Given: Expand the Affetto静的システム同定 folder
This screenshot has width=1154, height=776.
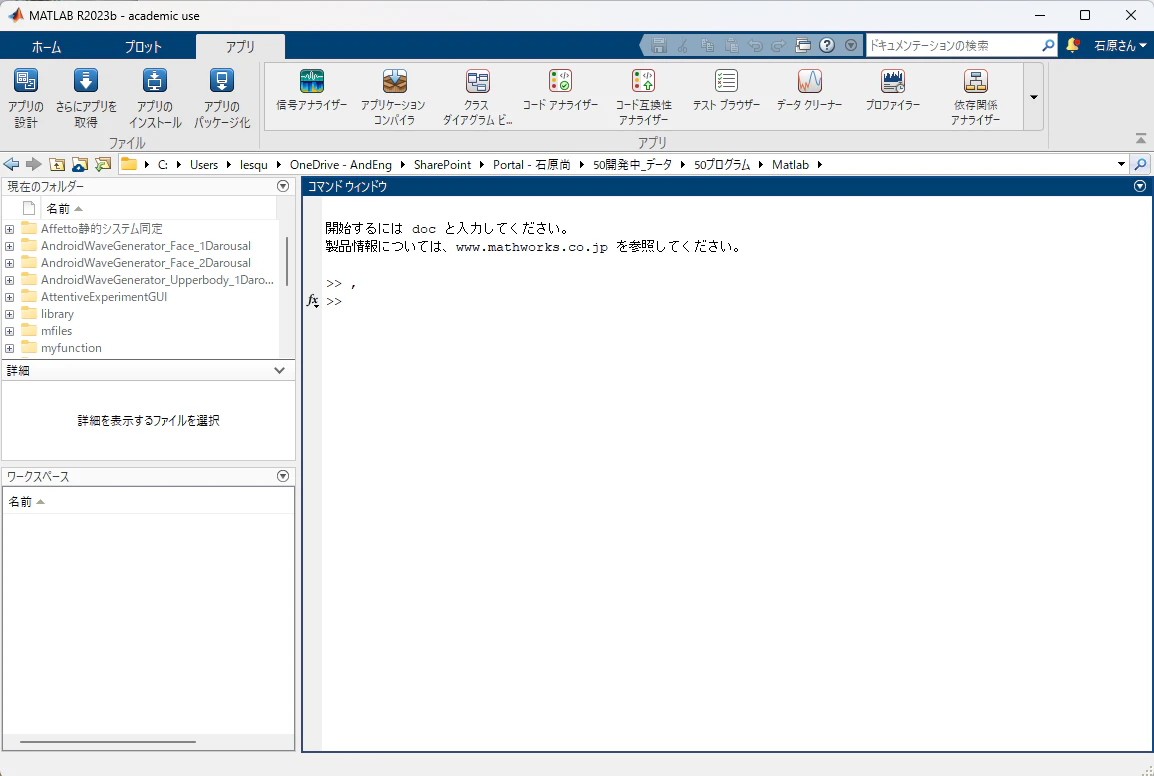Looking at the screenshot, I should point(10,229).
